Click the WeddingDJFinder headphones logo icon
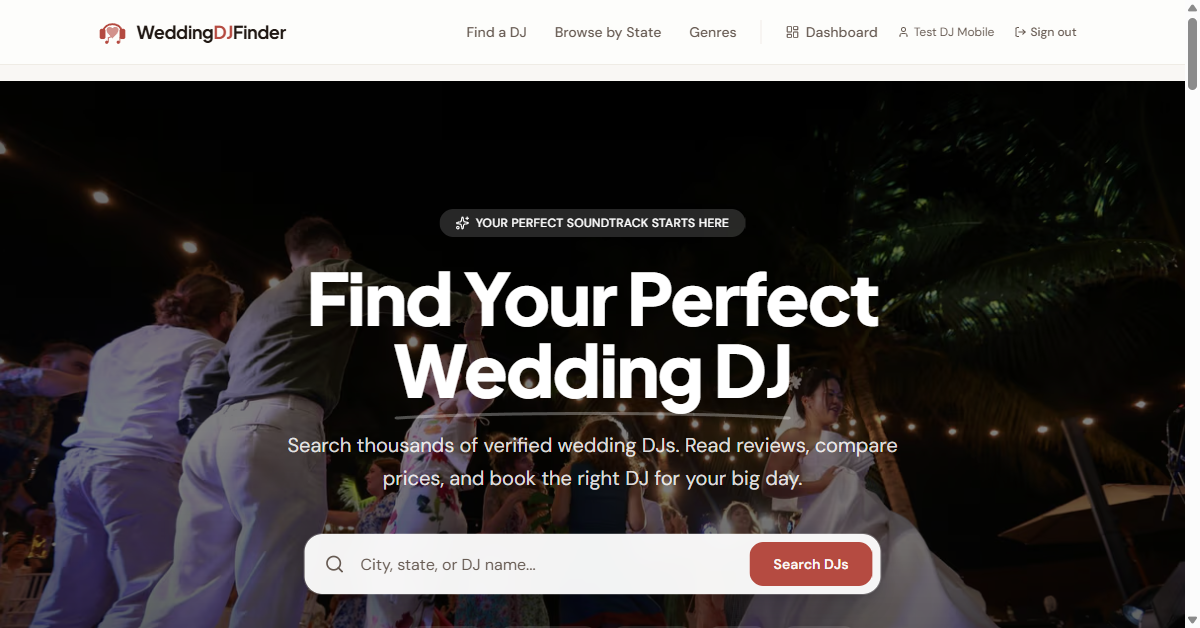Viewport: 1200px width, 628px height. (112, 33)
